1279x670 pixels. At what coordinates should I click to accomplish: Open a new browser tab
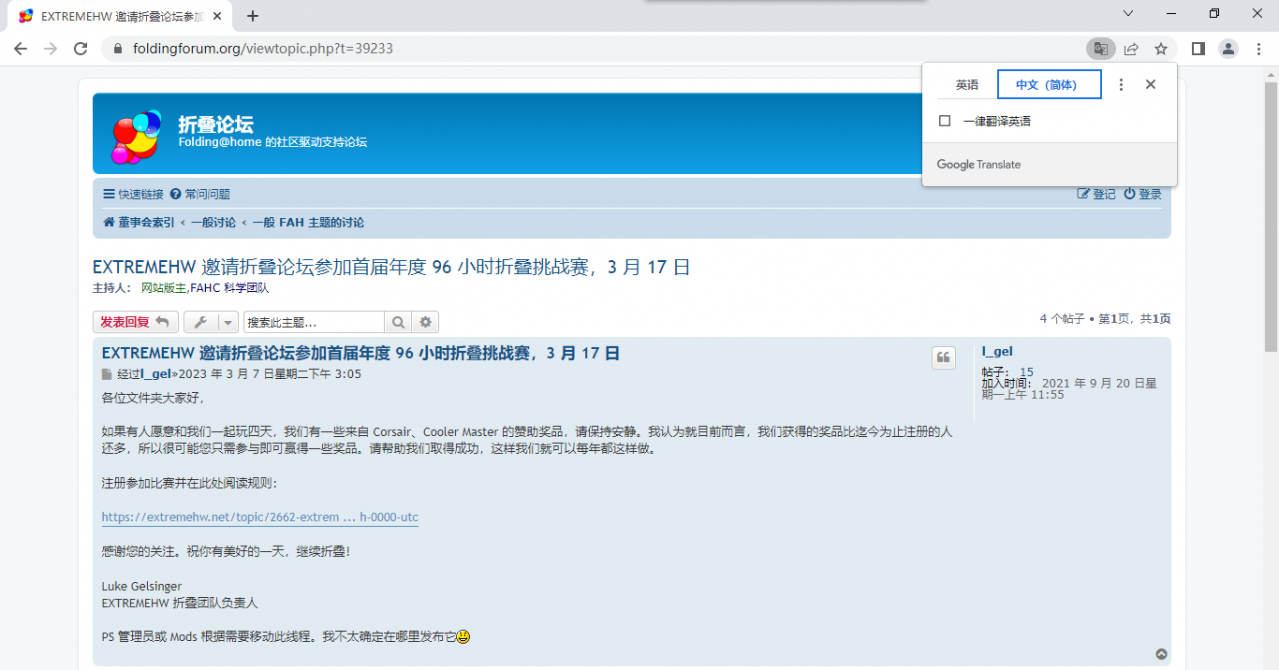pyautogui.click(x=253, y=15)
